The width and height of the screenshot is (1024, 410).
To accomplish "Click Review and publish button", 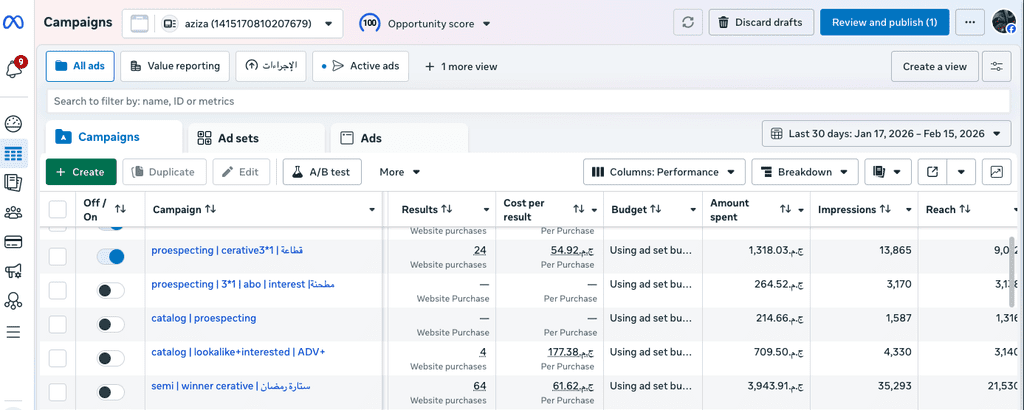I will point(884,22).
